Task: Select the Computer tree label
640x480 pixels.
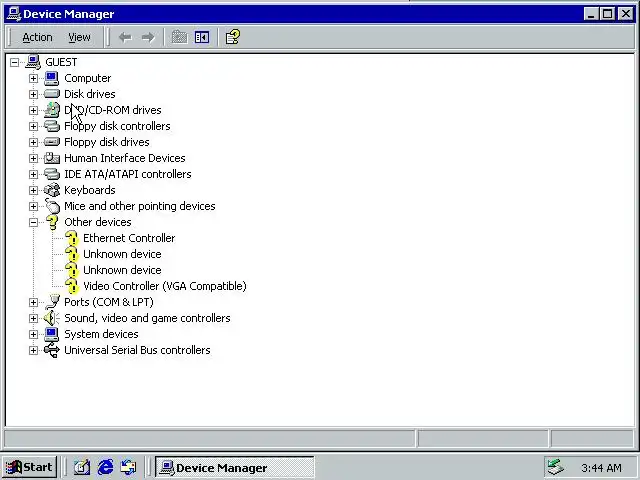Action: point(87,78)
